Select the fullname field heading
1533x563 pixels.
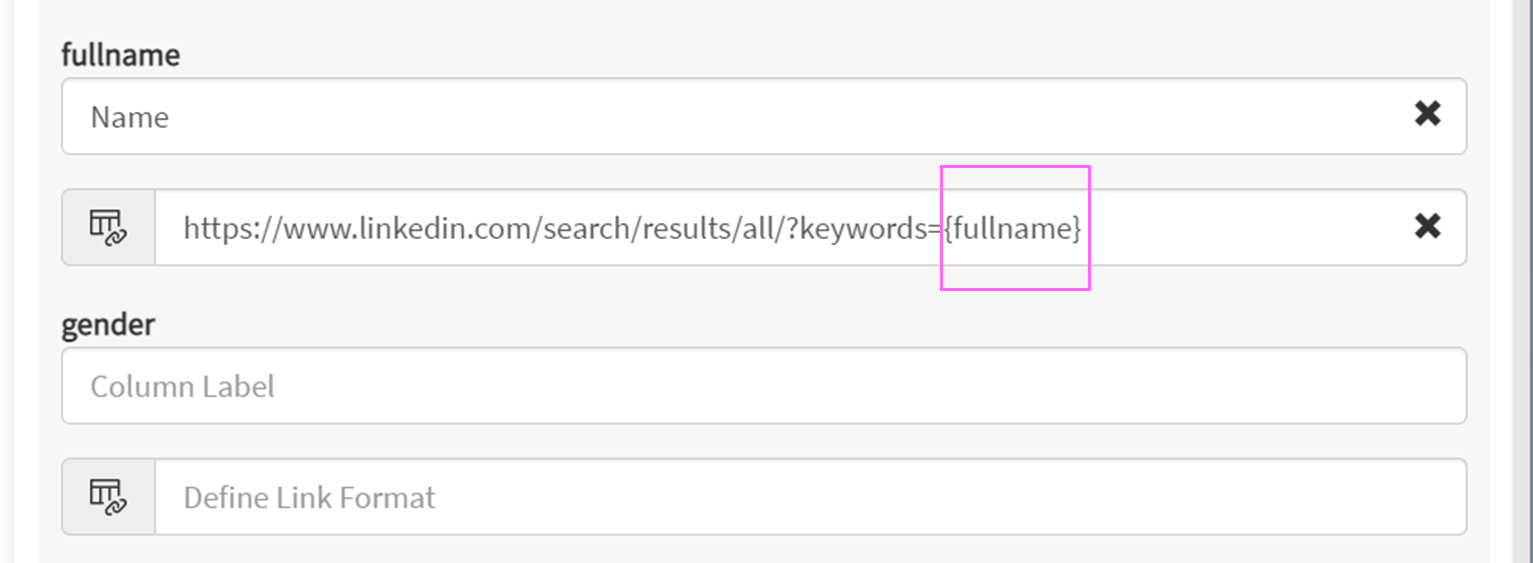[x=121, y=54]
